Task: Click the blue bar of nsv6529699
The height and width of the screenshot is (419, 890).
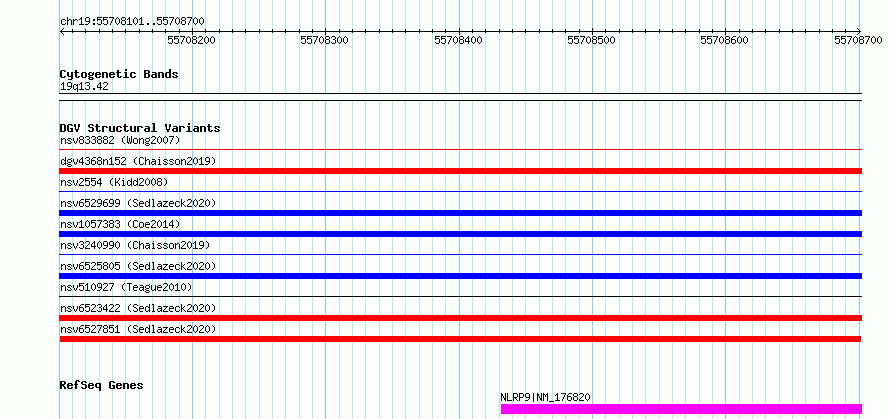Action: (x=461, y=213)
